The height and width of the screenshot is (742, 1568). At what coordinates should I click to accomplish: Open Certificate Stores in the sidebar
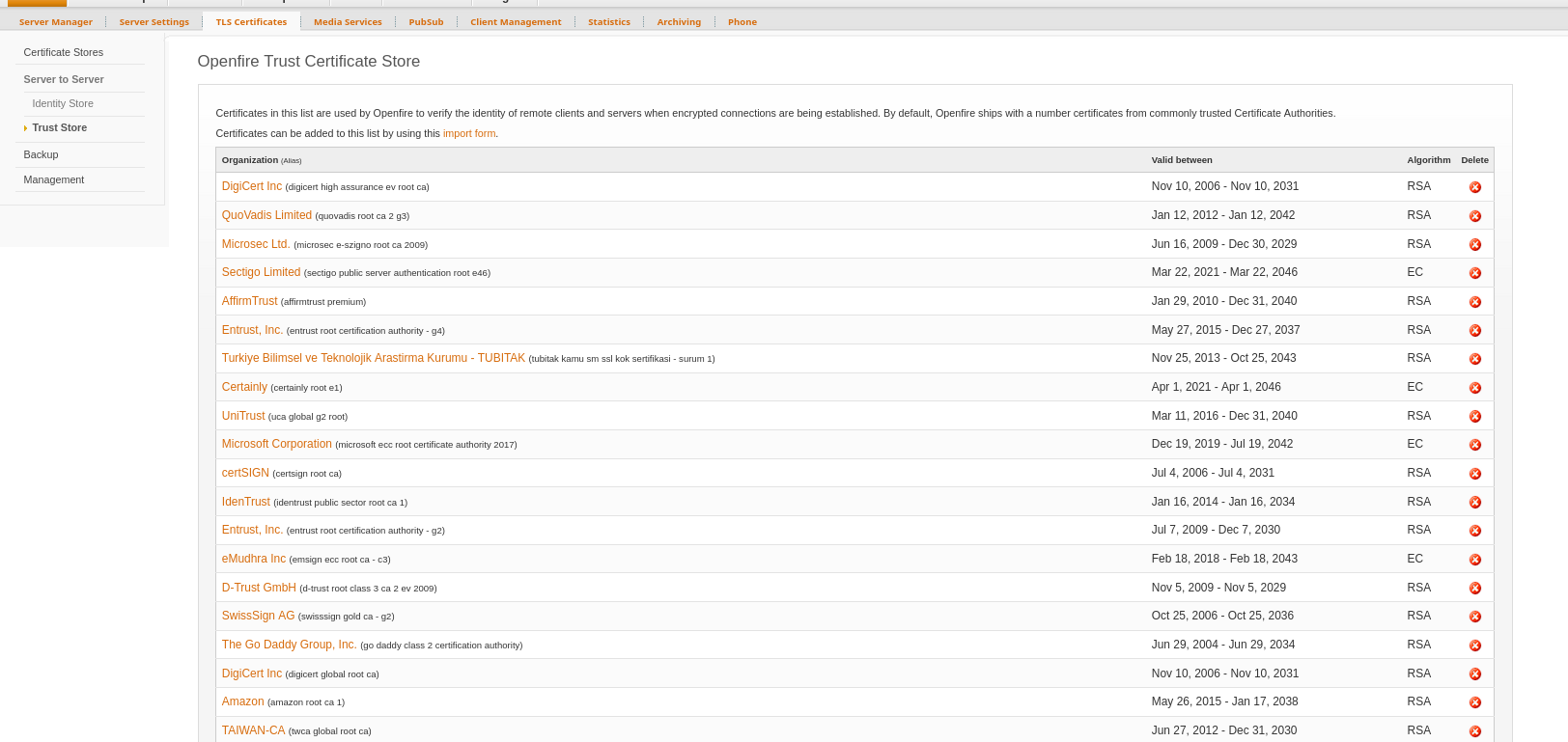[64, 52]
